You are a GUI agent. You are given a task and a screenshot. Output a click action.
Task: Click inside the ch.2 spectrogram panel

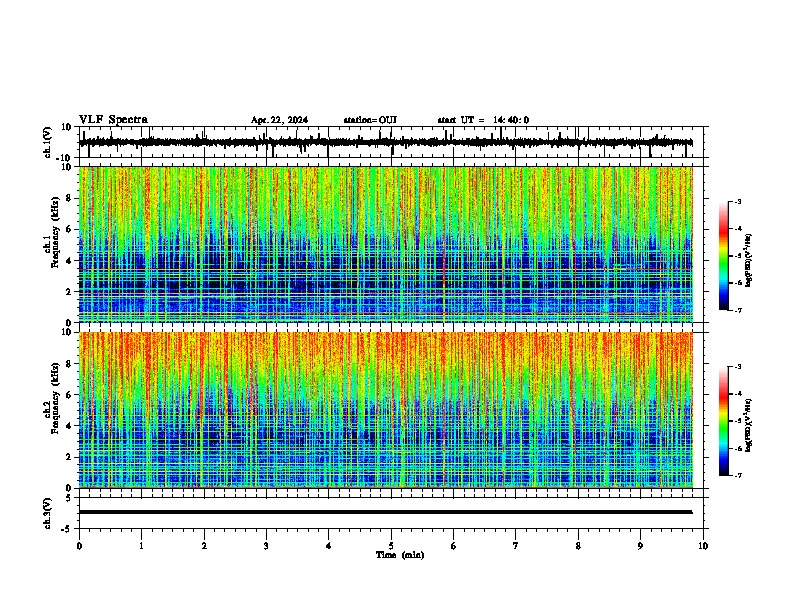point(386,410)
